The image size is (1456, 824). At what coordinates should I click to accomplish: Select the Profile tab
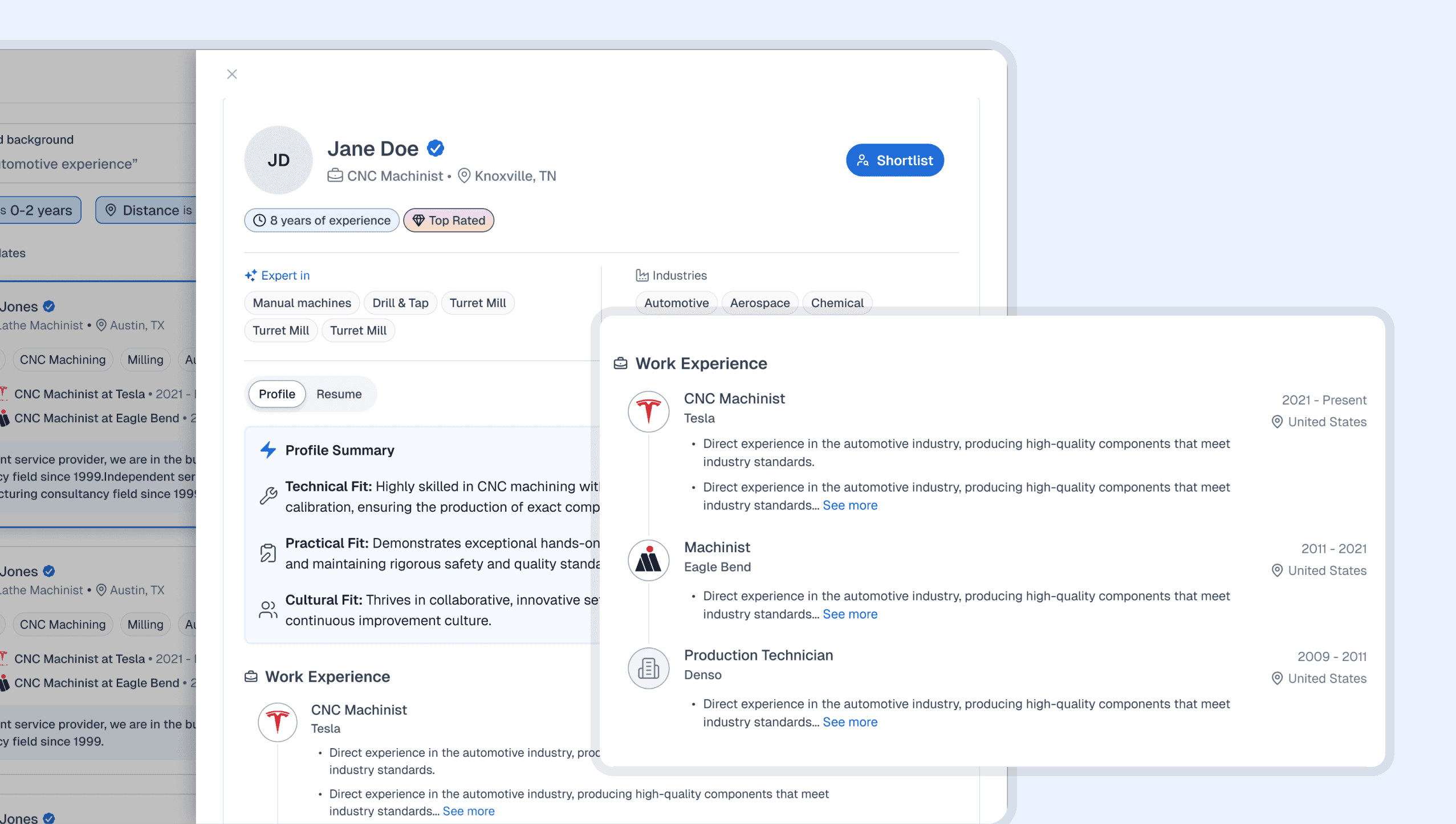(x=277, y=394)
